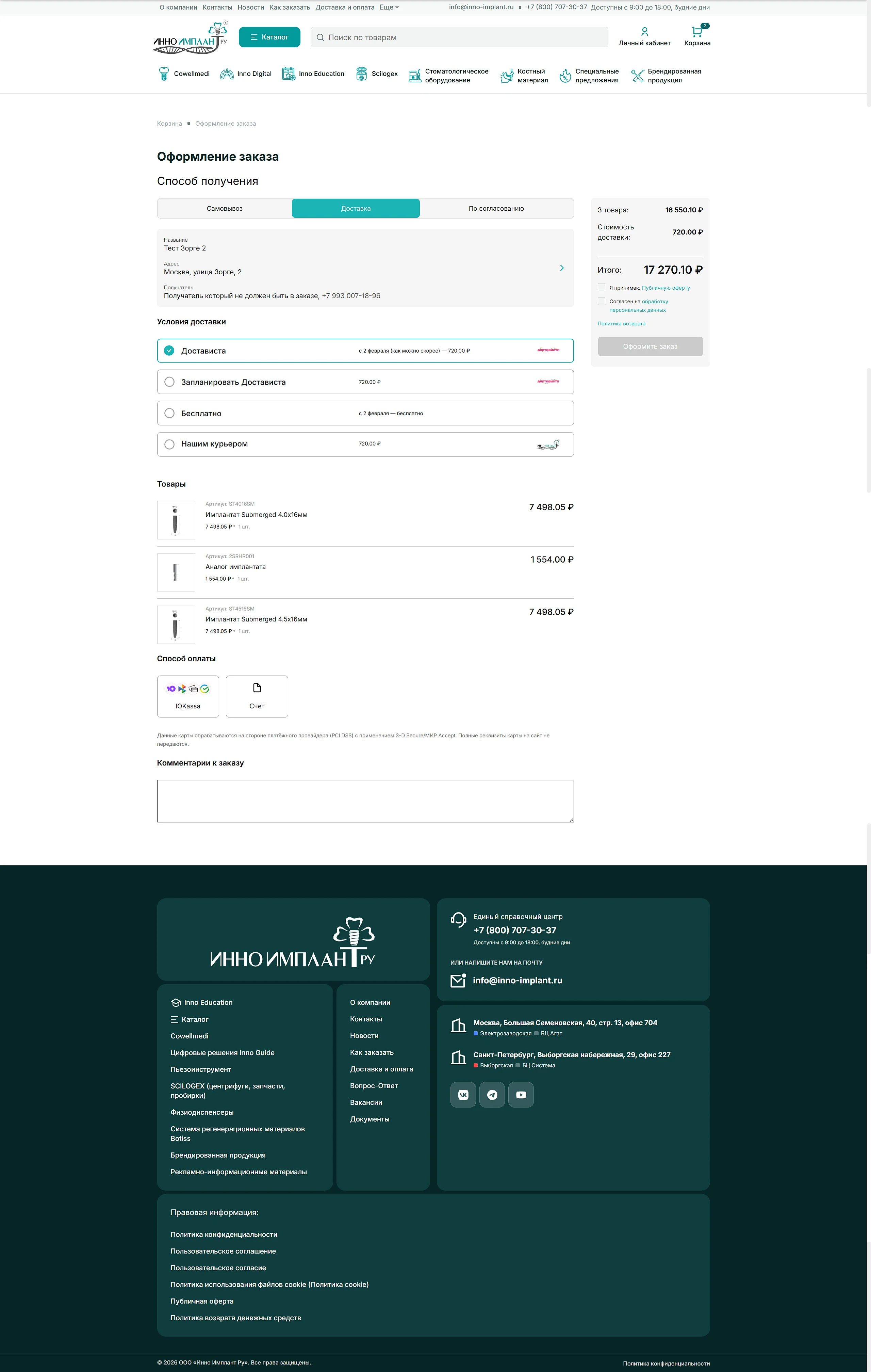
Task: Open the bone material category icon
Action: tap(507, 76)
